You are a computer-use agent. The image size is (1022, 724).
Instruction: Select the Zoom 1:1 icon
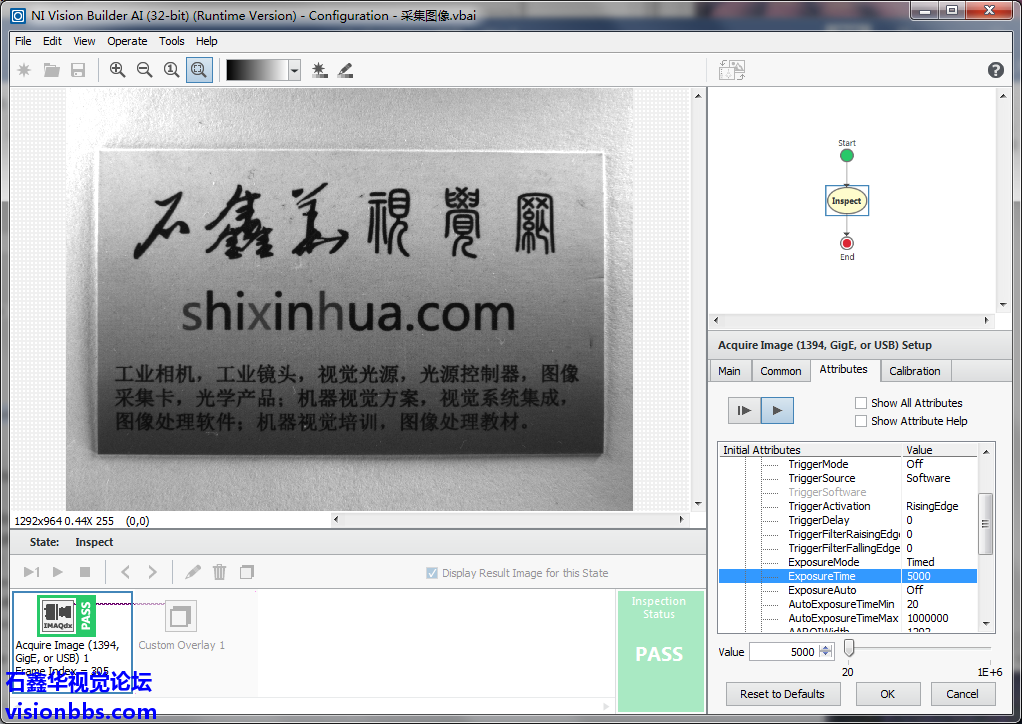coord(172,70)
